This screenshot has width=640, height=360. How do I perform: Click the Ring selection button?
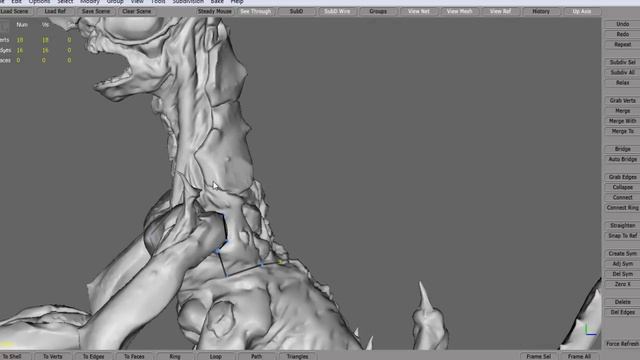(x=175, y=356)
